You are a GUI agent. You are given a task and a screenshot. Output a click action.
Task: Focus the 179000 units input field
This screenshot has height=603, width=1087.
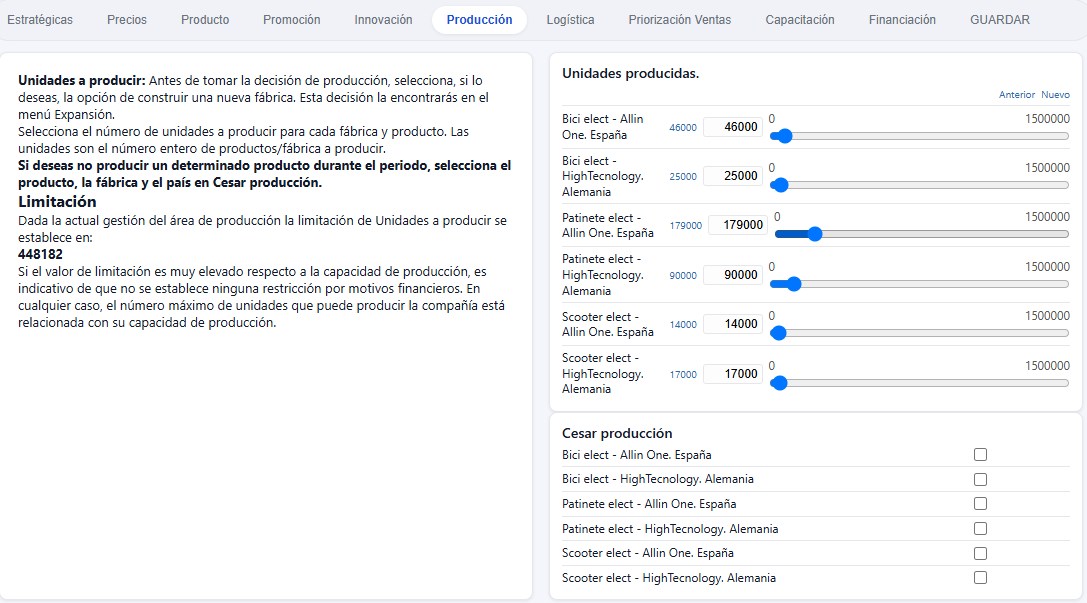738,225
